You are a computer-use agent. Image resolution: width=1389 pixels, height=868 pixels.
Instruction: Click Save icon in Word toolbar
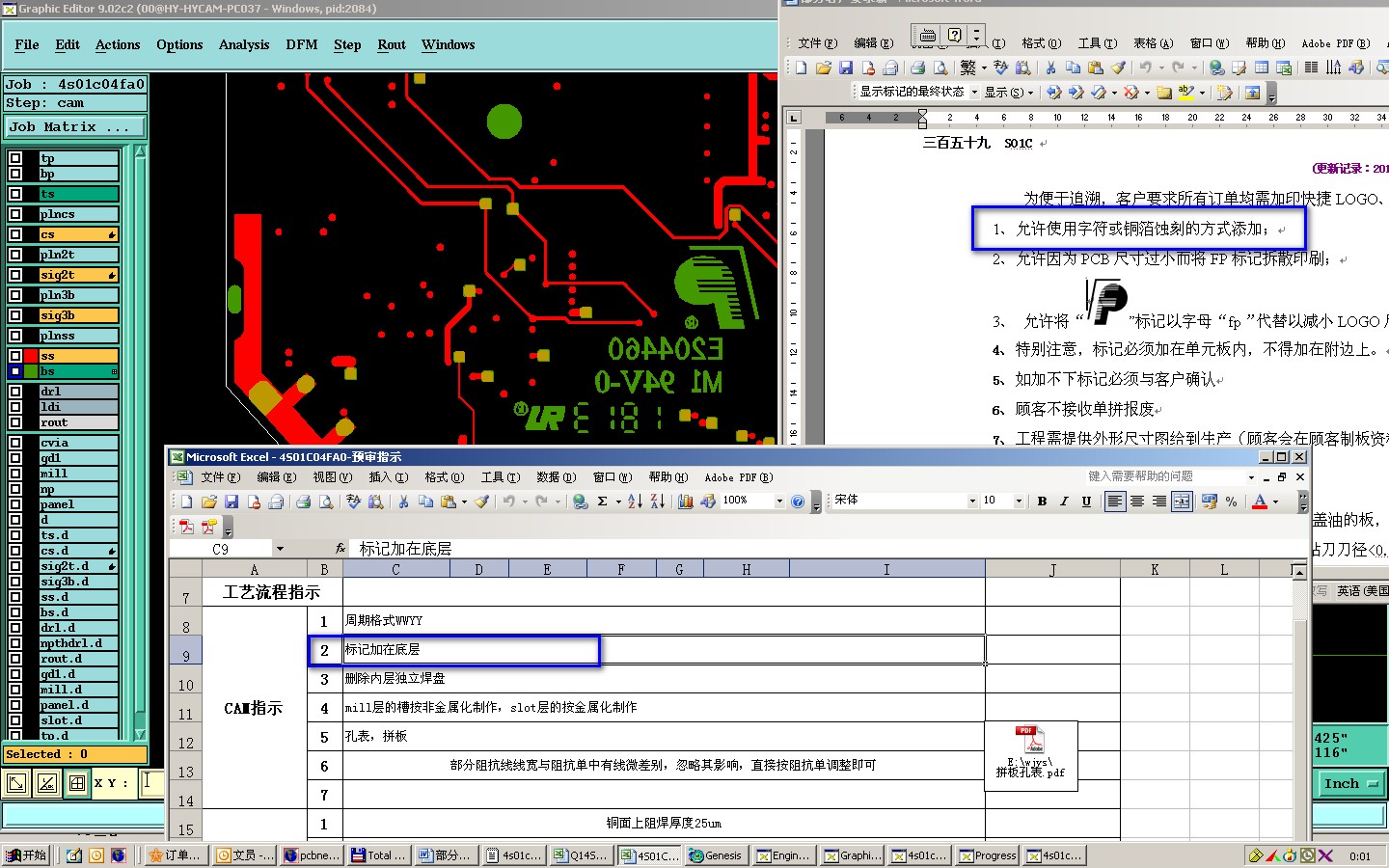[x=846, y=68]
